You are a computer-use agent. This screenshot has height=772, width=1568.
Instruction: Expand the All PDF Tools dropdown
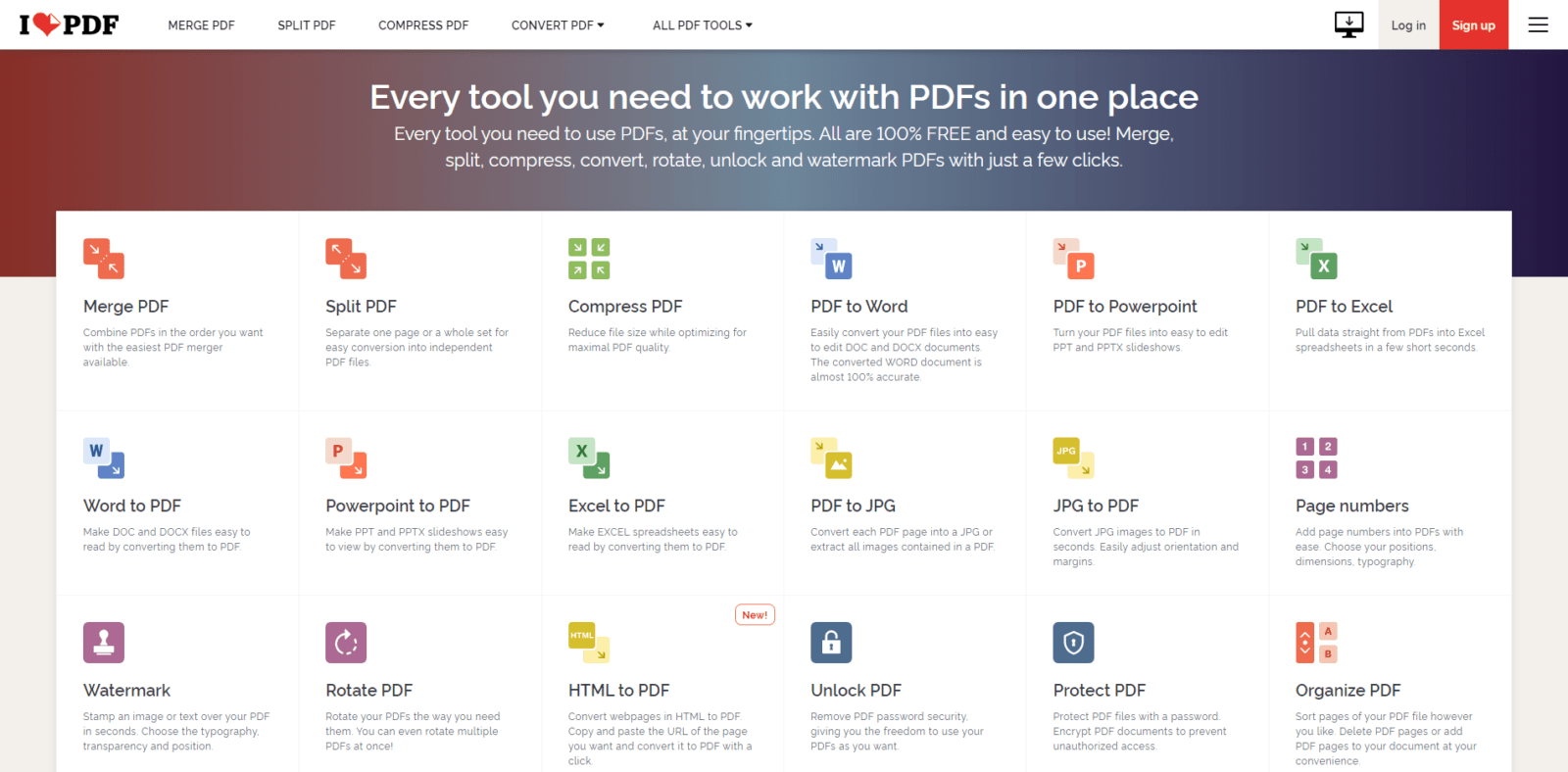point(703,25)
